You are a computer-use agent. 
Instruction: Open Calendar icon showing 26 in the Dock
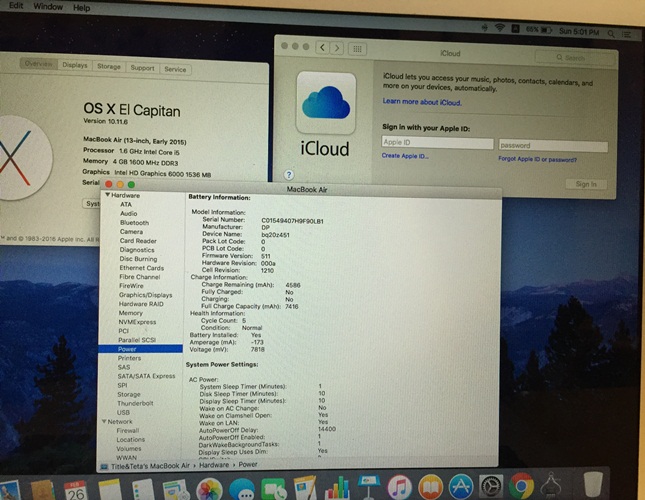(x=76, y=491)
